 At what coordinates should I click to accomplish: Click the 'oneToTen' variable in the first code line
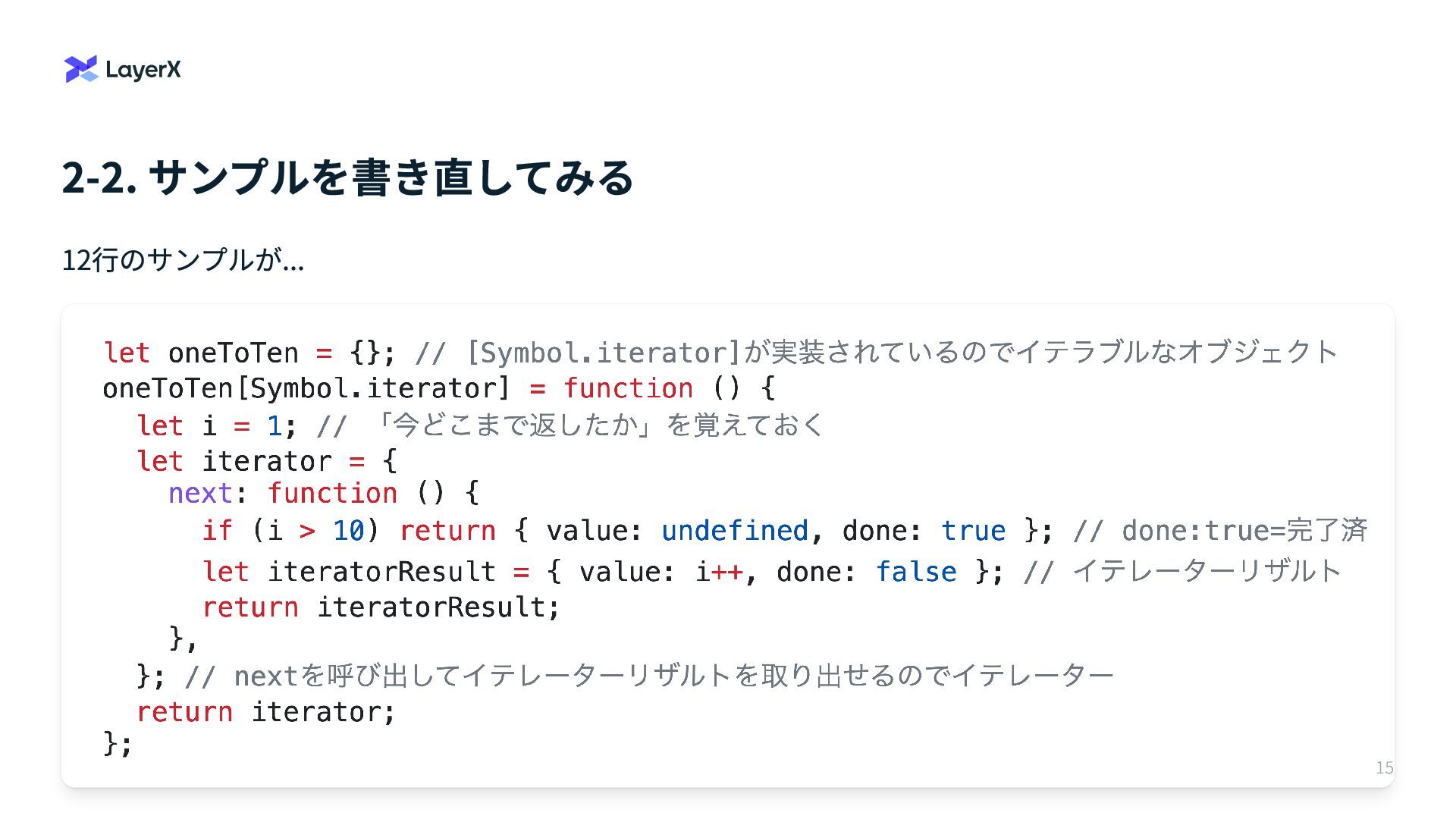(x=234, y=353)
